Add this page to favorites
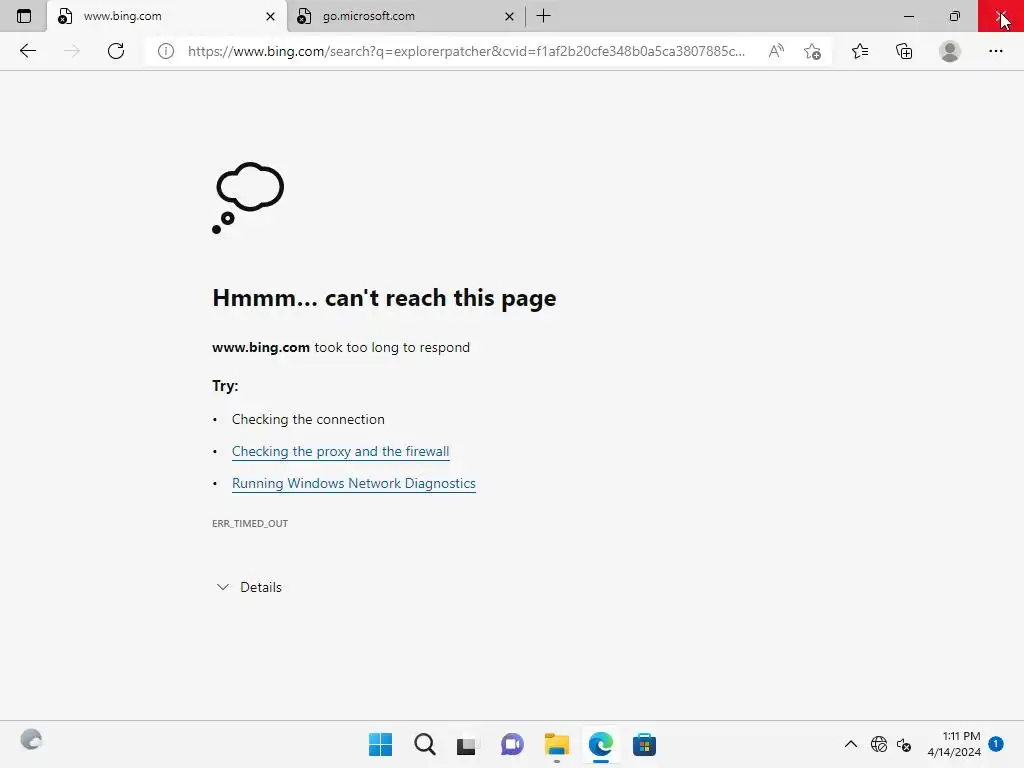Image resolution: width=1024 pixels, height=768 pixels. [x=812, y=51]
